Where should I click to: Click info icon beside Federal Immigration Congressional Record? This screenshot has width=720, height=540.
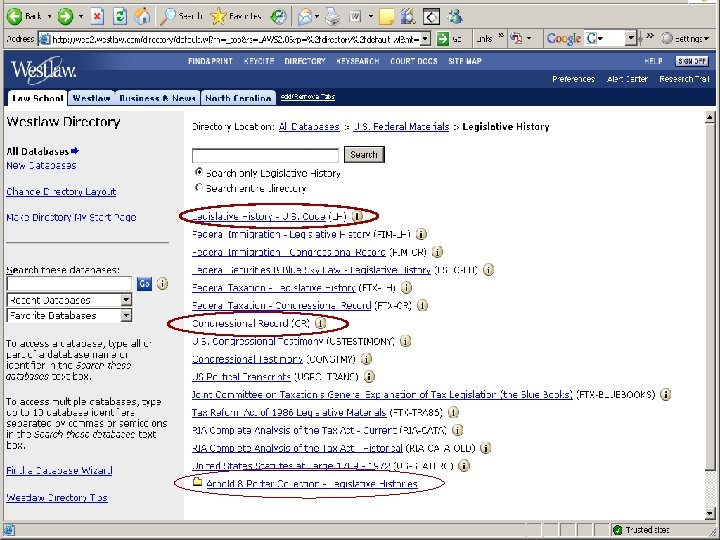(x=437, y=252)
